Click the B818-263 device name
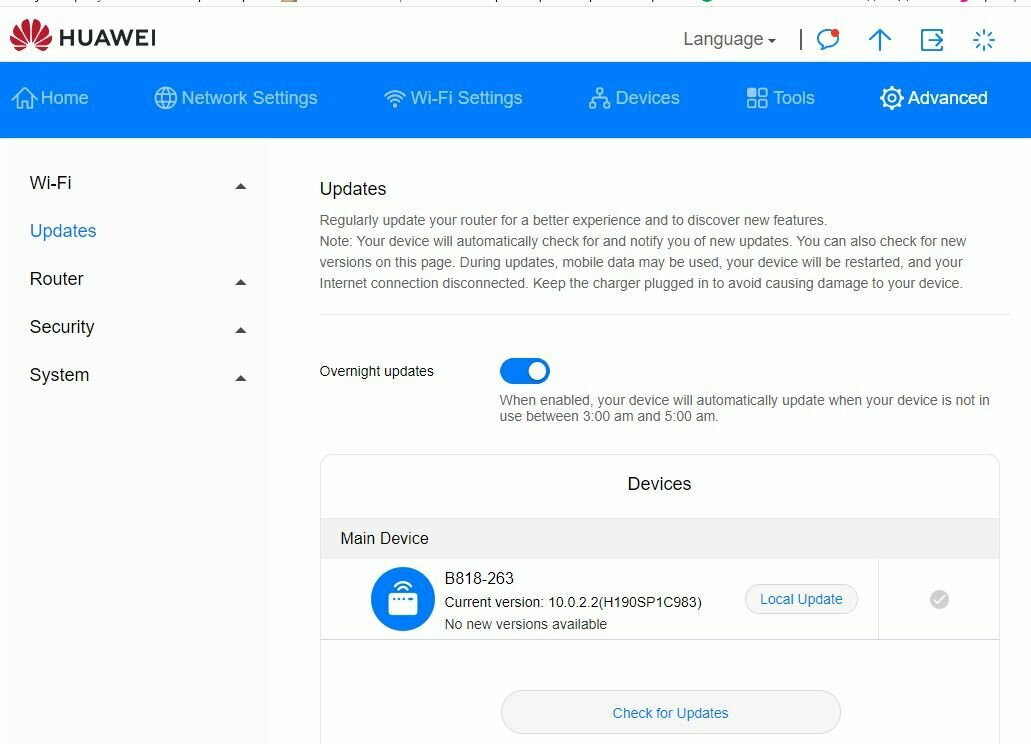Screen dimensions: 1031x744 (x=479, y=578)
